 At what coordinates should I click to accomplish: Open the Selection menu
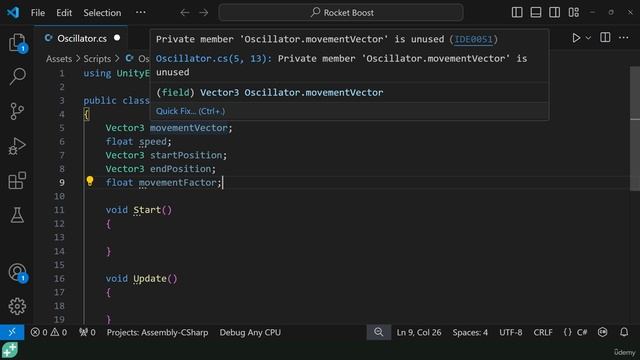102,13
